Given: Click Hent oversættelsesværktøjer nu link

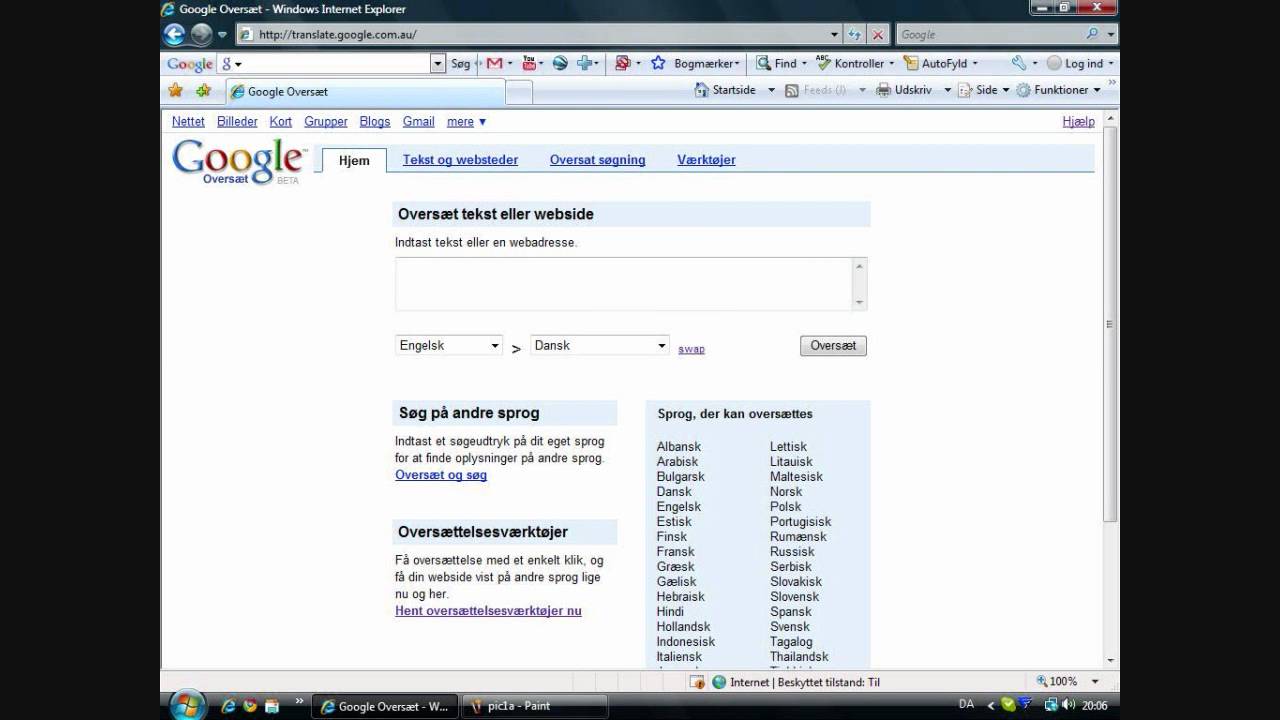Looking at the screenshot, I should [x=488, y=611].
